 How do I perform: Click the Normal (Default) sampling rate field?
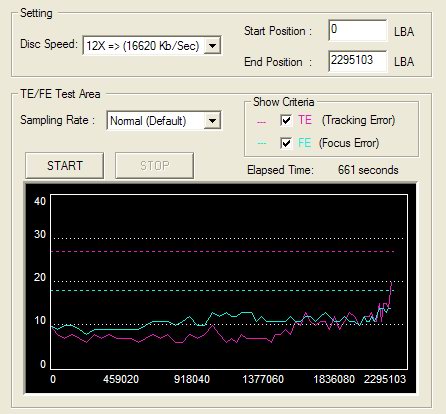(164, 120)
